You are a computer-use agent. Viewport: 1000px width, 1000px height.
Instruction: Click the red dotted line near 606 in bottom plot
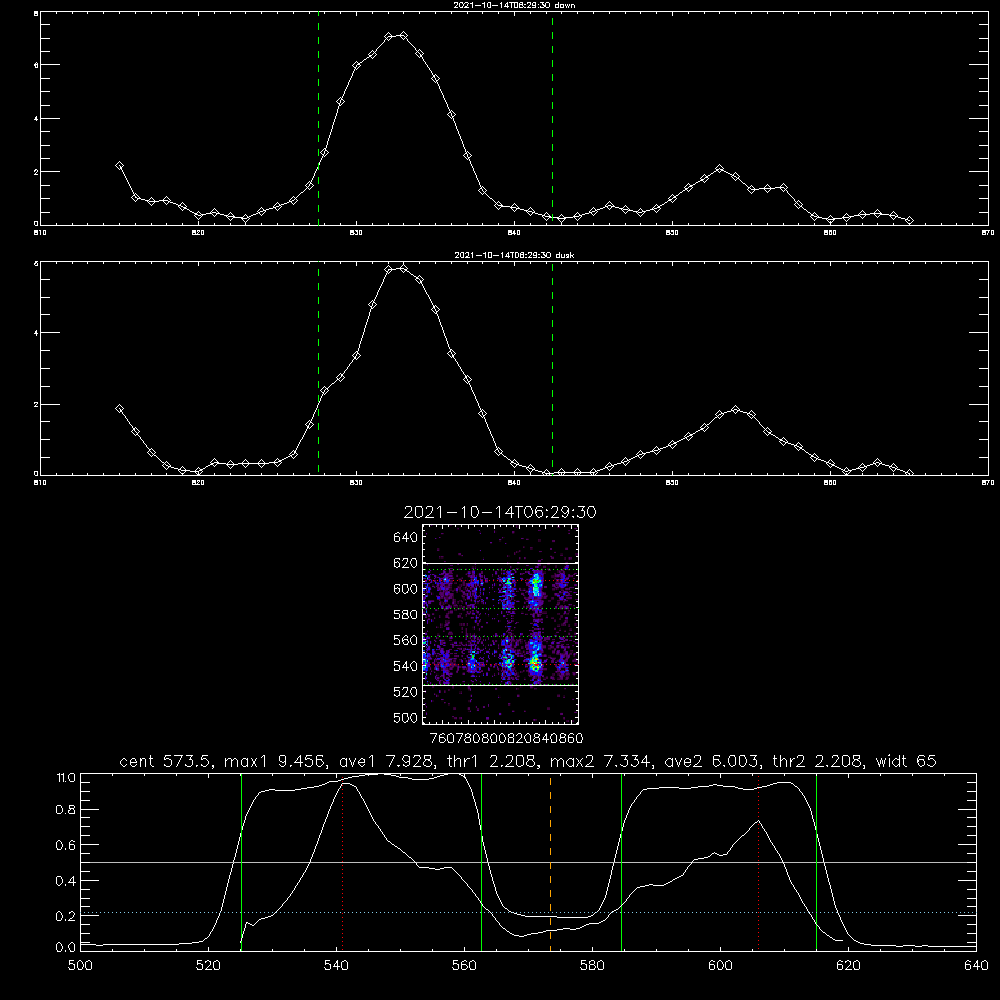[x=758, y=862]
